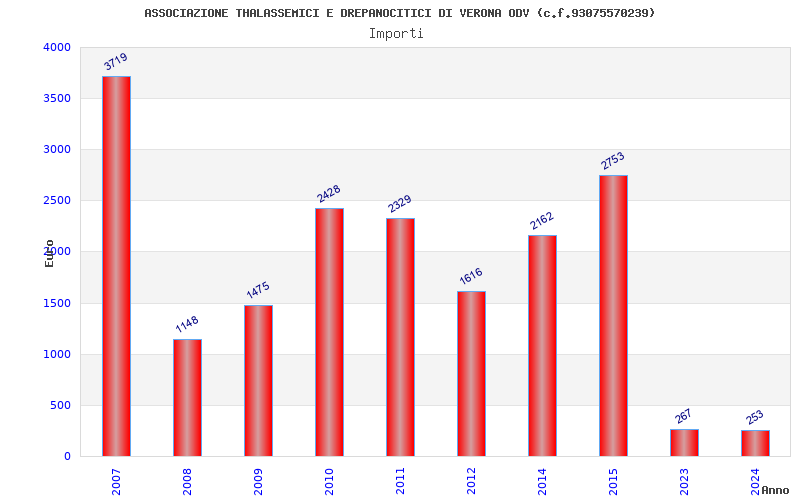The height and width of the screenshot is (500, 800).
Task: Click the y-axis tick label 2500
Action: [x=57, y=201]
